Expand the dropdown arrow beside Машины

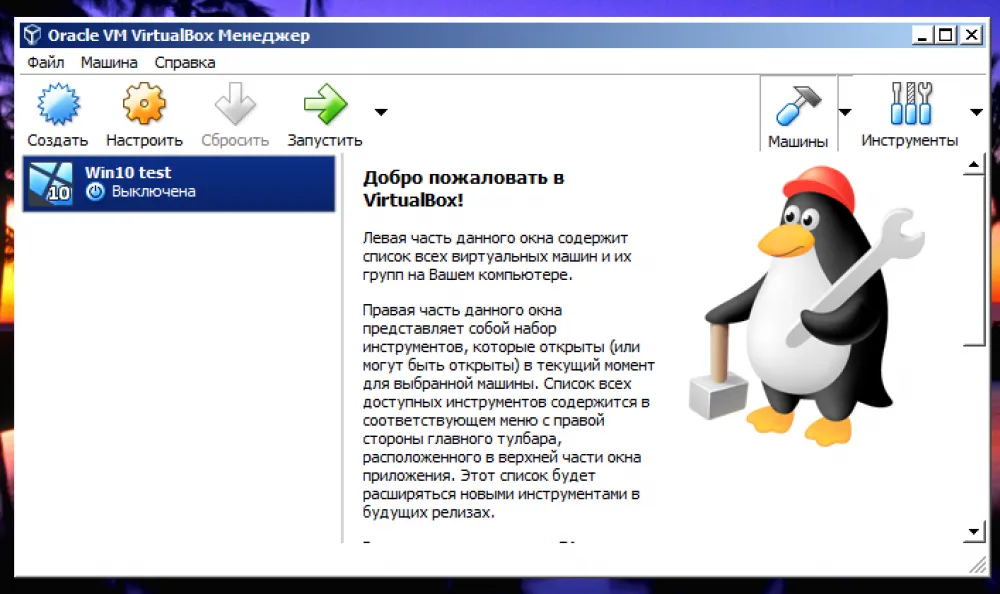pyautogui.click(x=845, y=112)
